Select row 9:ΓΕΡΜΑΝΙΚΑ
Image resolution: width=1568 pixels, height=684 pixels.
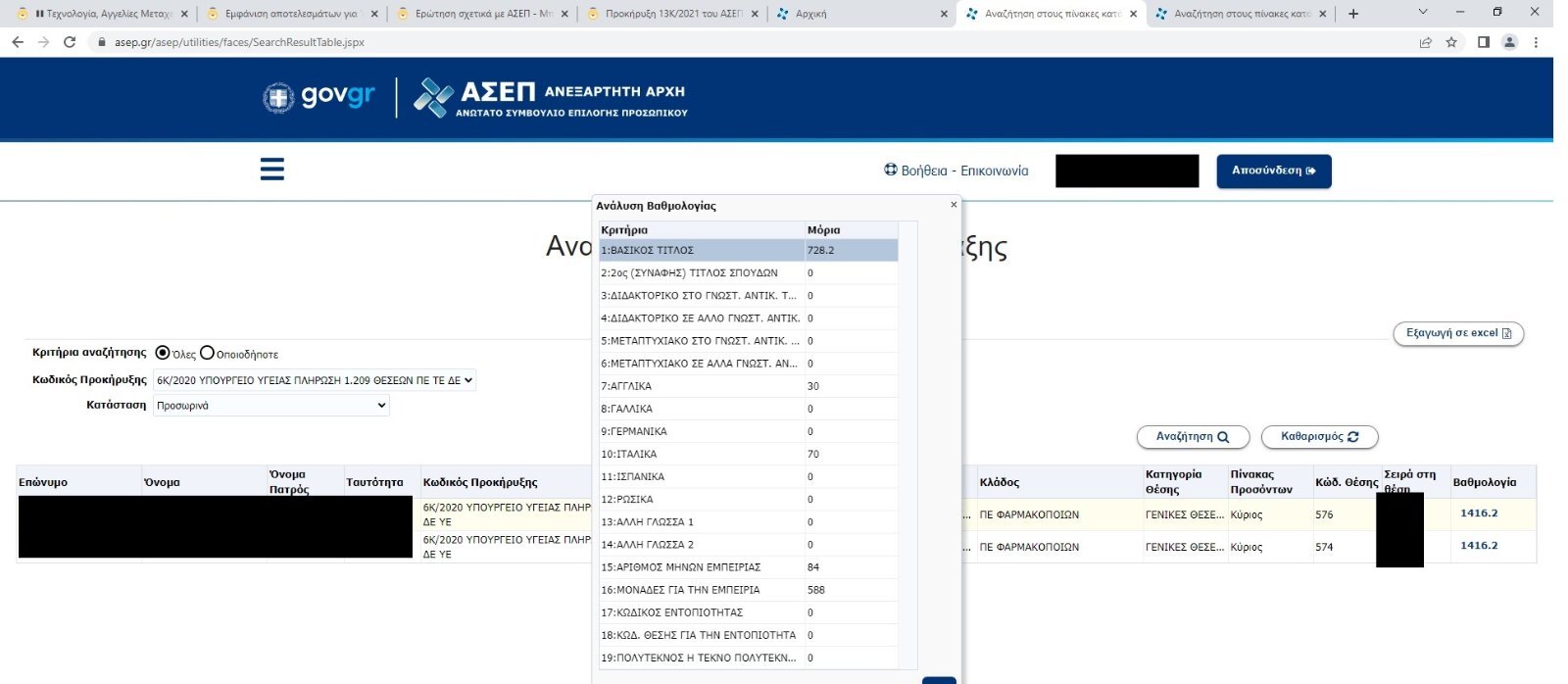coord(749,431)
